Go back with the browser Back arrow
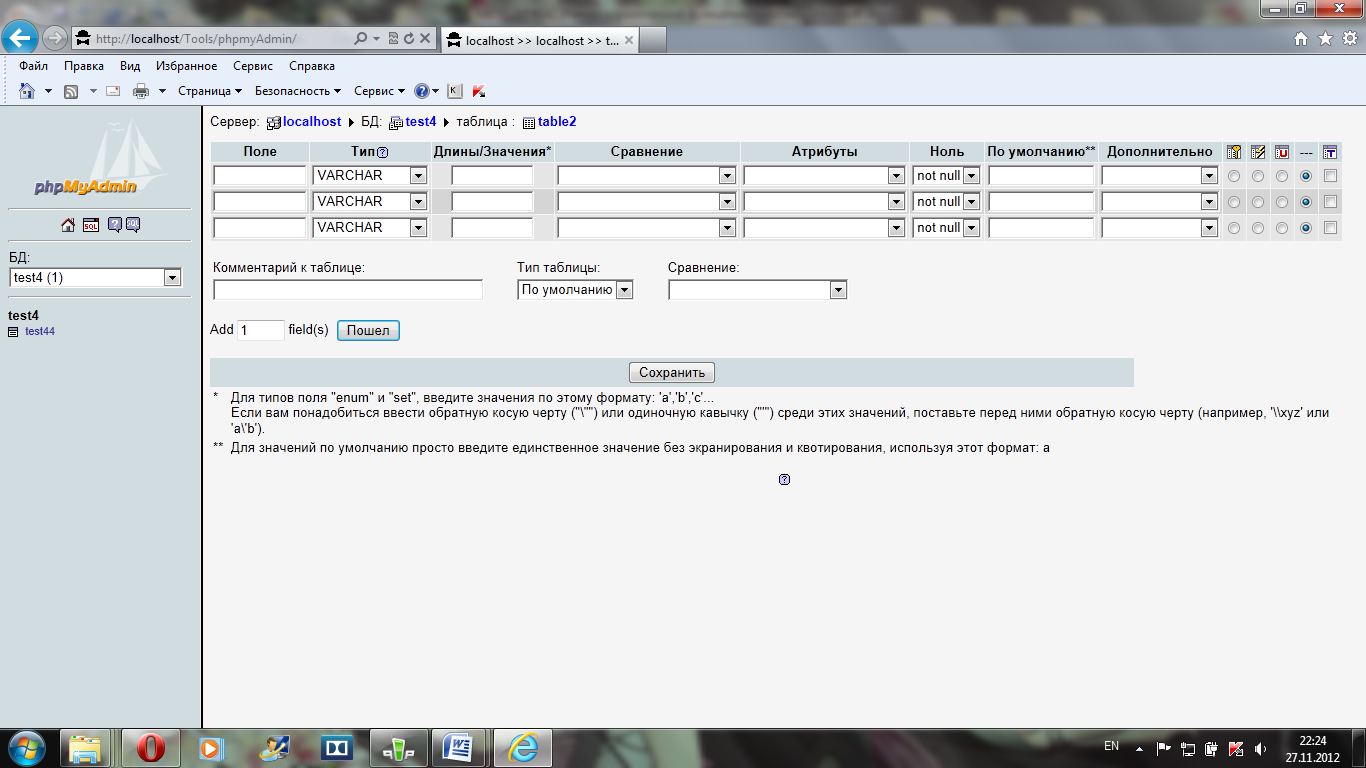Image resolution: width=1366 pixels, height=768 pixels. [x=20, y=38]
